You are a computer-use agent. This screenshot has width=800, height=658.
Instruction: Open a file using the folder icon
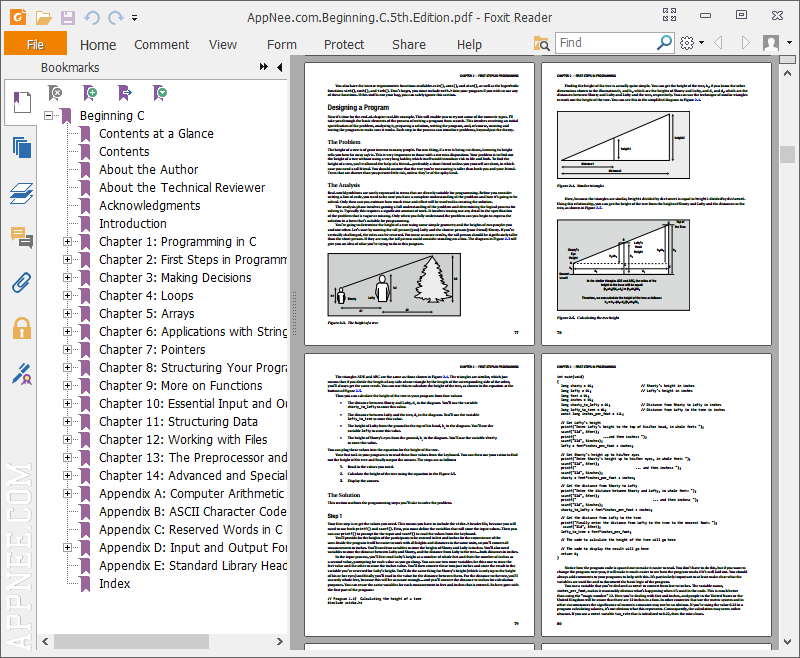(x=43, y=18)
